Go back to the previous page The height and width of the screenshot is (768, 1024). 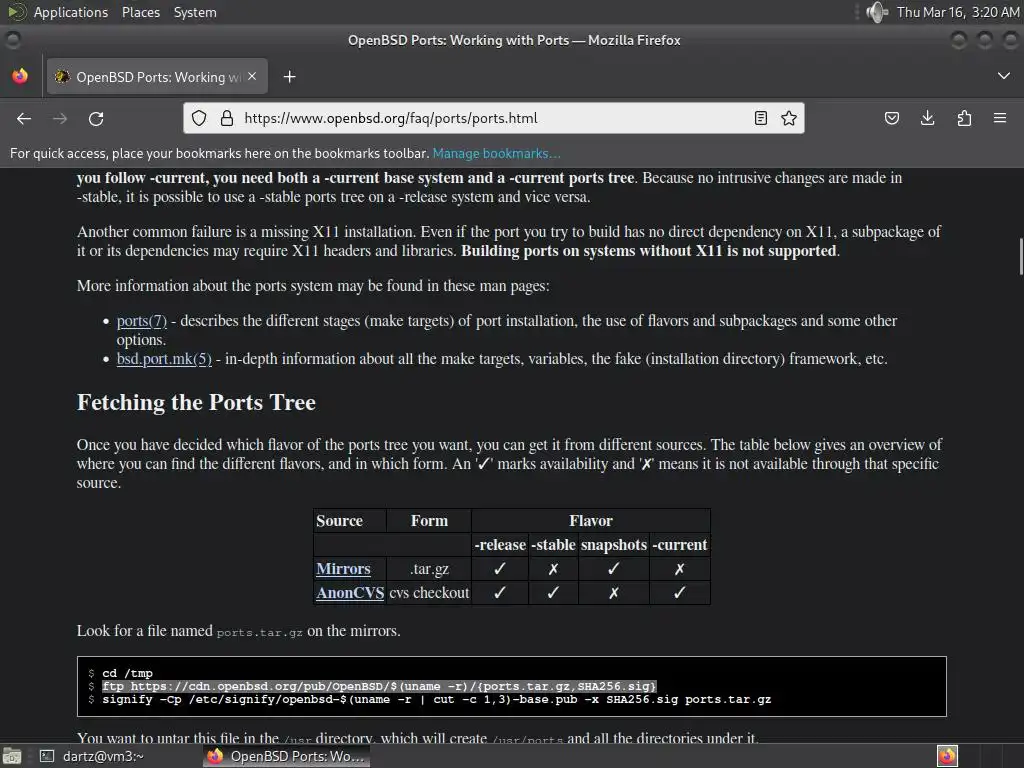pos(24,118)
